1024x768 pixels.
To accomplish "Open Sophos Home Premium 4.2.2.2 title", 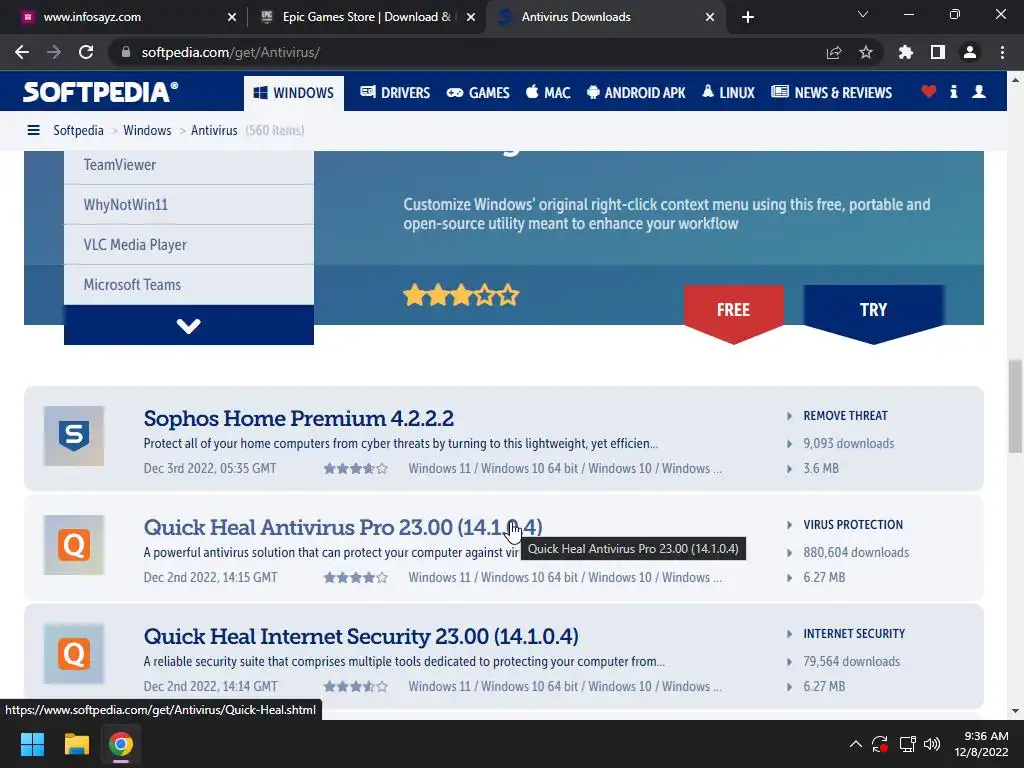I will 298,418.
